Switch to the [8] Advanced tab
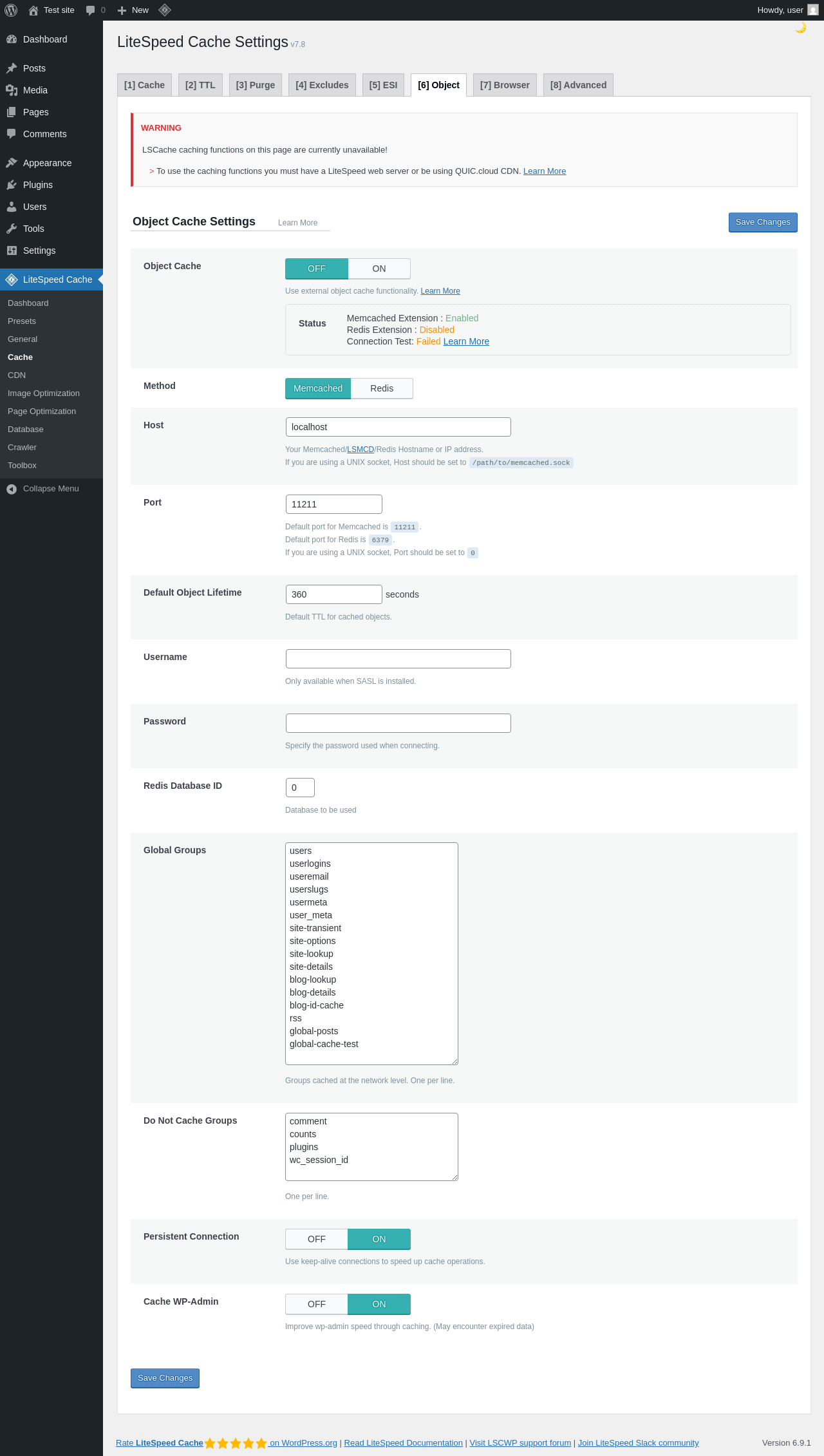The width and height of the screenshot is (824, 1456). [x=578, y=85]
